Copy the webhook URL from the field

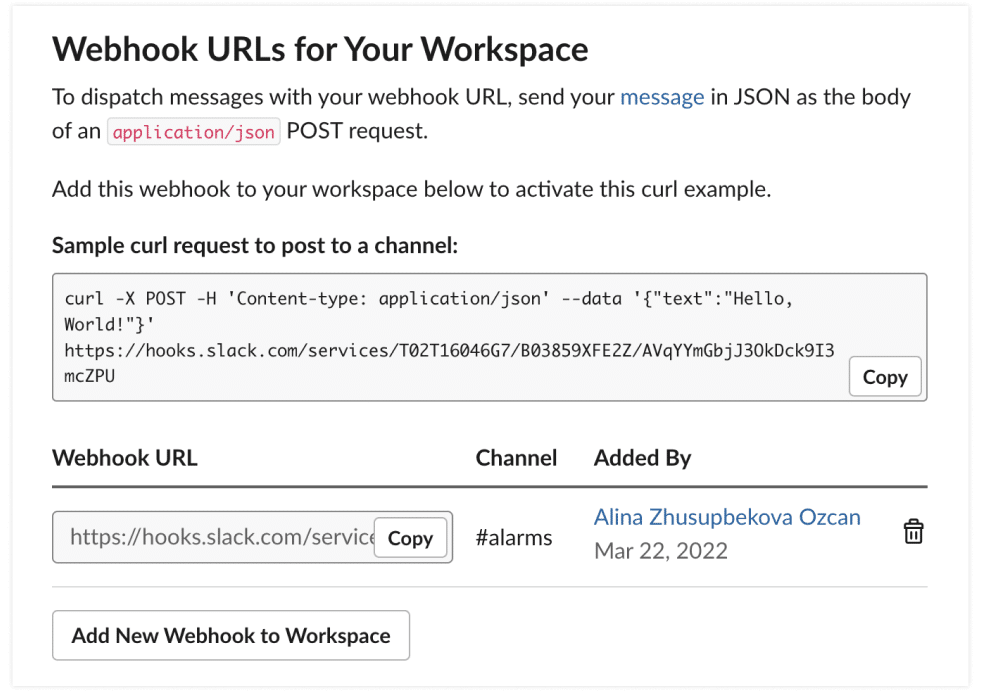pyautogui.click(x=410, y=538)
